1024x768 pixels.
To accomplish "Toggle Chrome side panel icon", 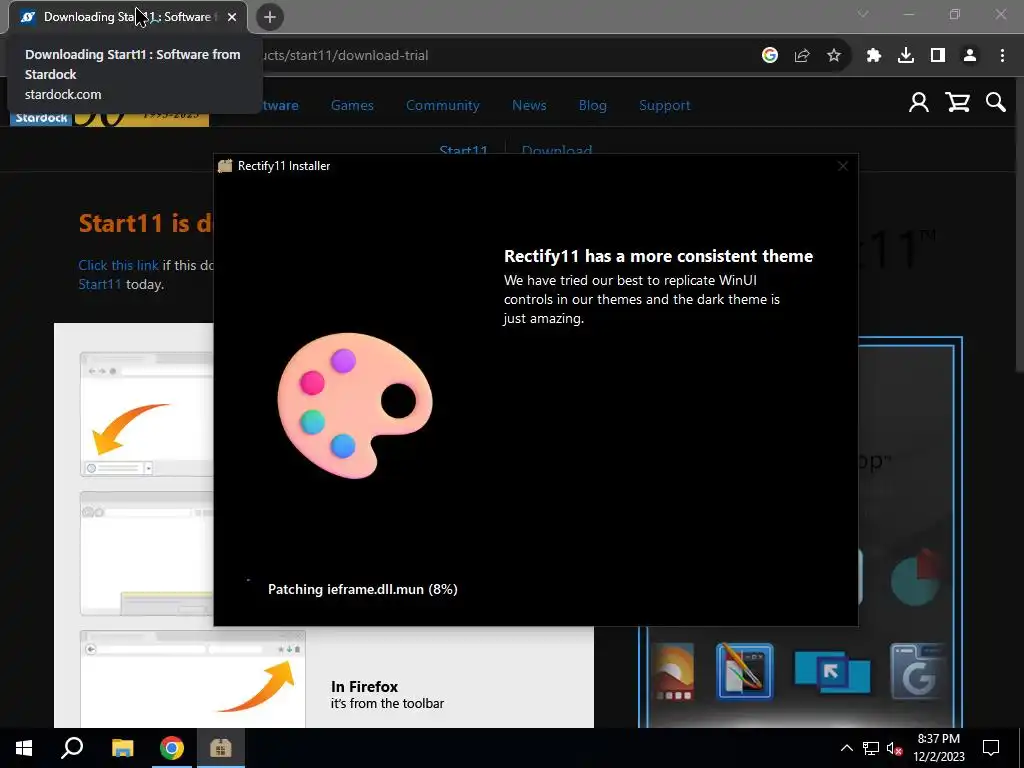I will (x=938, y=56).
